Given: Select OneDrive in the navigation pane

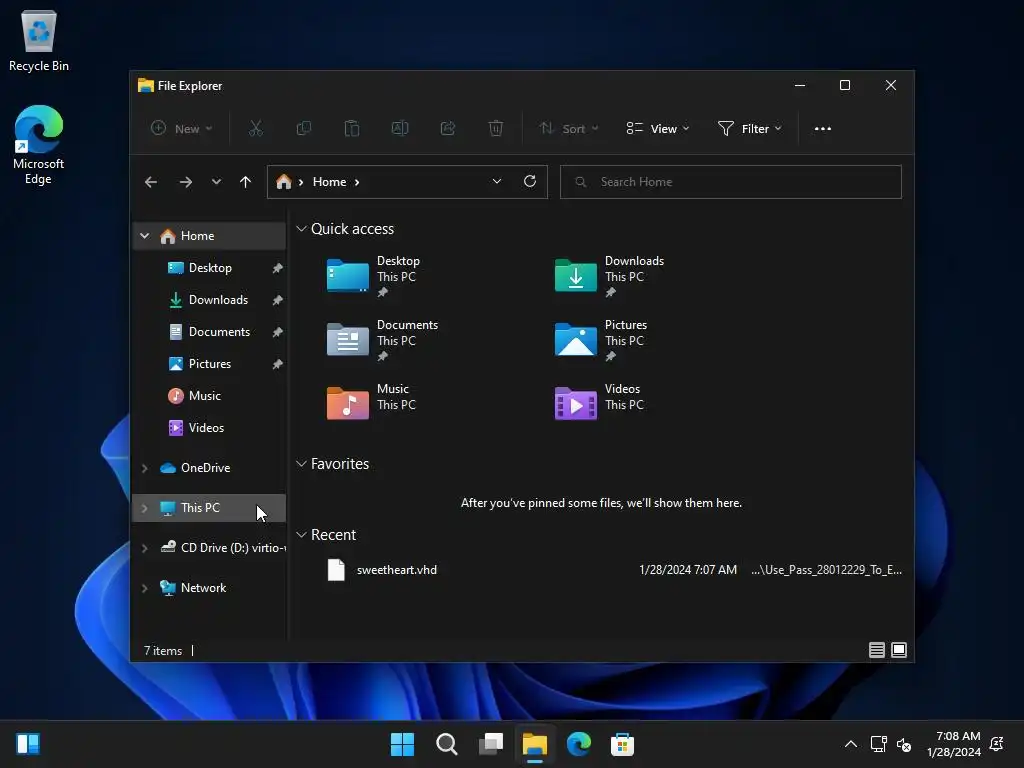Looking at the screenshot, I should (210, 468).
